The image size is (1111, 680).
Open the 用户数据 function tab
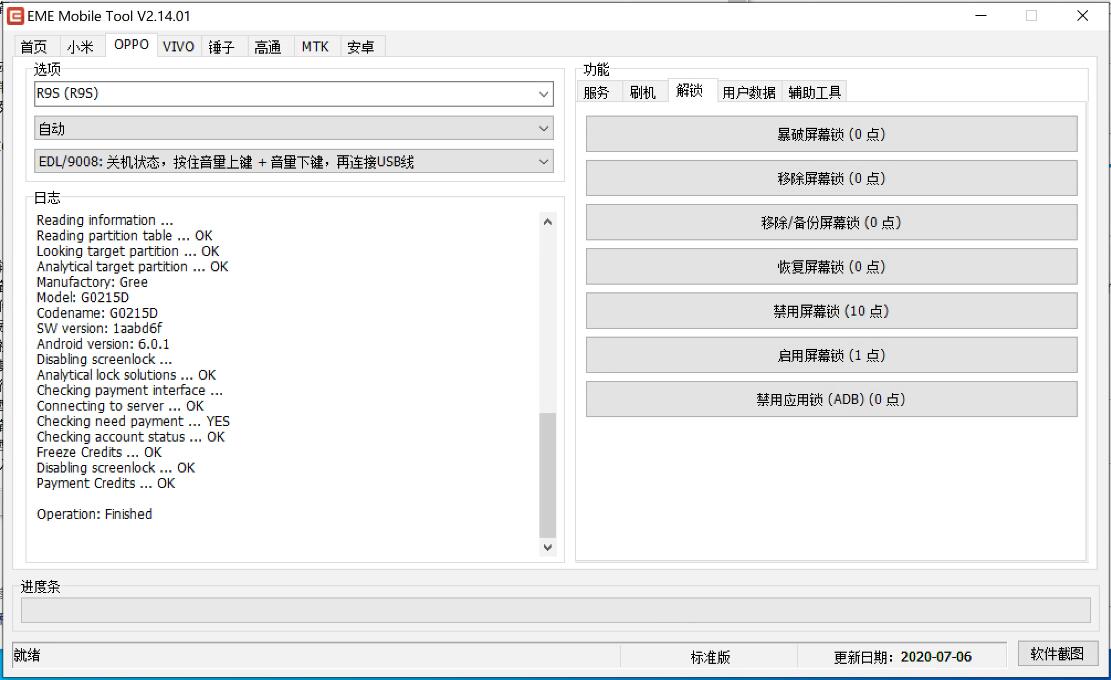pyautogui.click(x=749, y=92)
